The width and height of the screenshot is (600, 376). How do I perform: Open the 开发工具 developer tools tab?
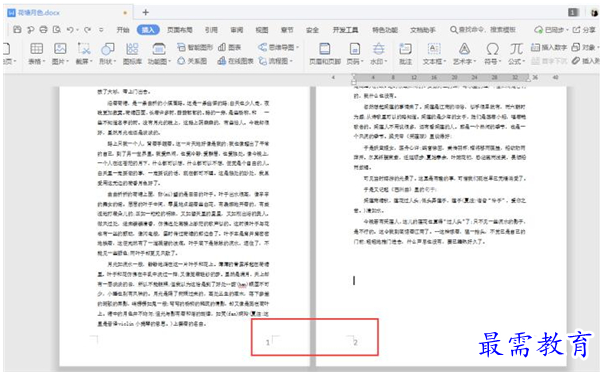point(345,30)
